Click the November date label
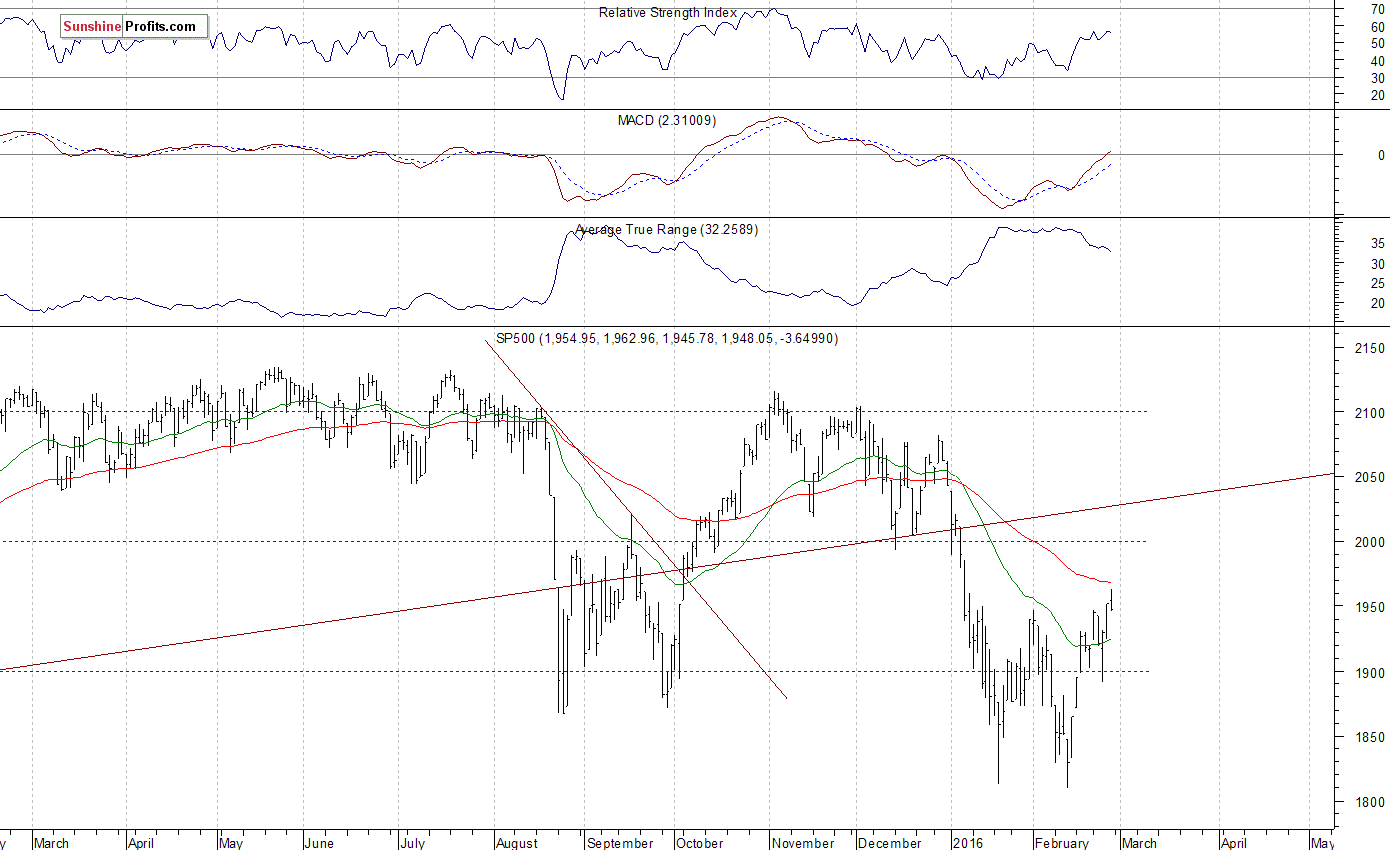The height and width of the screenshot is (850, 1390). point(803,843)
